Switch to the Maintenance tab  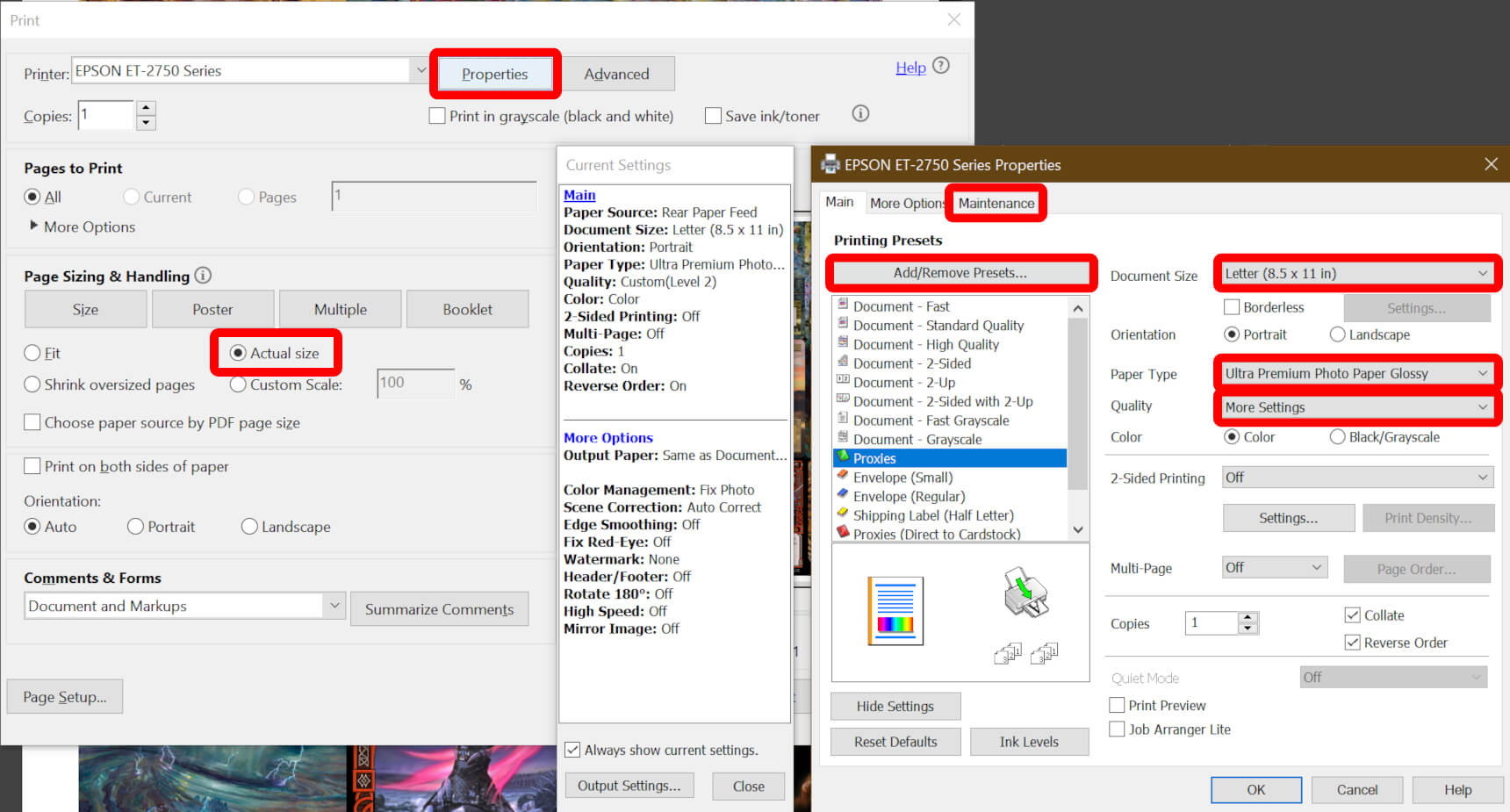tap(996, 204)
